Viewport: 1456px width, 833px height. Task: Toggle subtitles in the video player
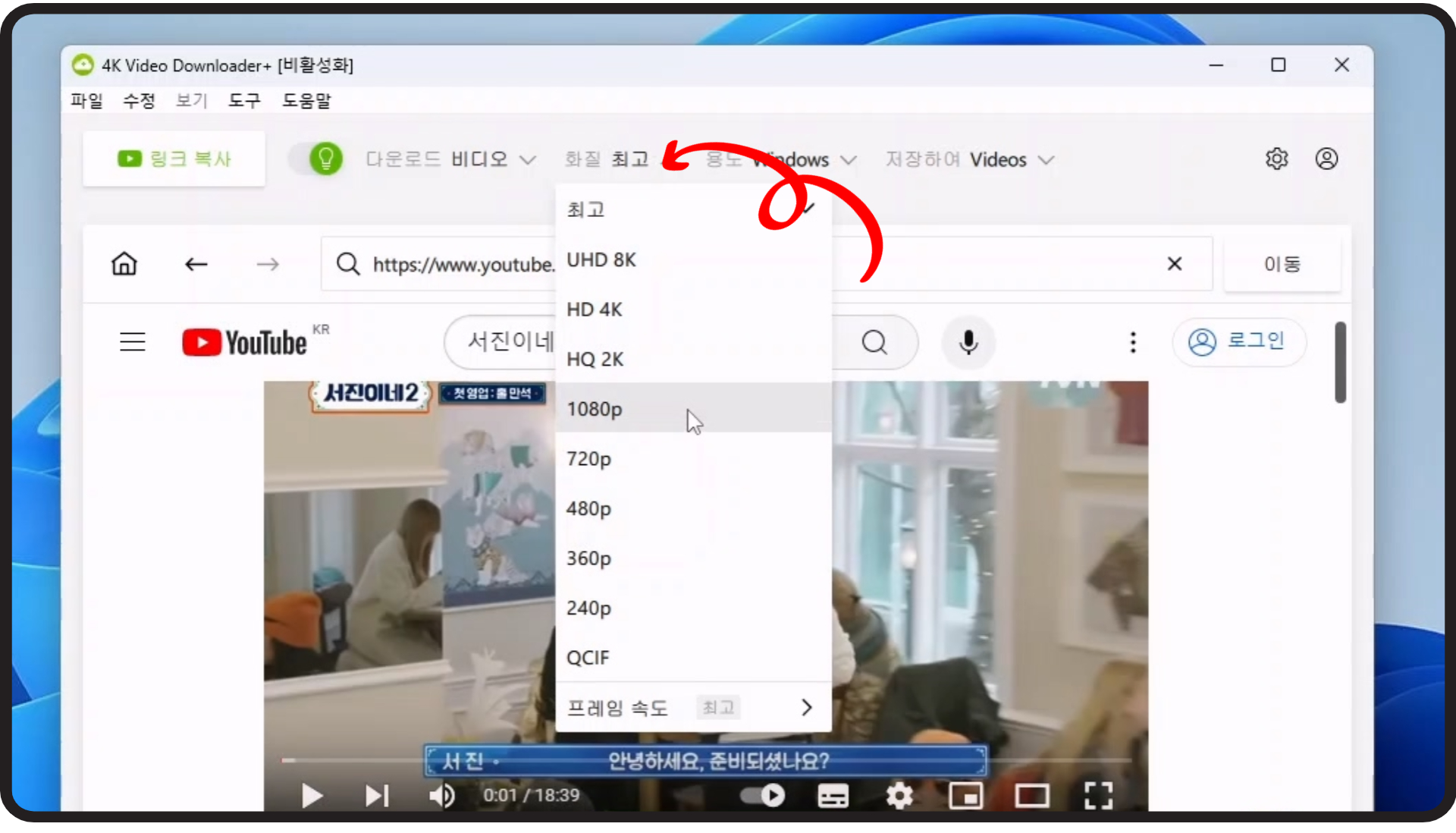[x=833, y=795]
